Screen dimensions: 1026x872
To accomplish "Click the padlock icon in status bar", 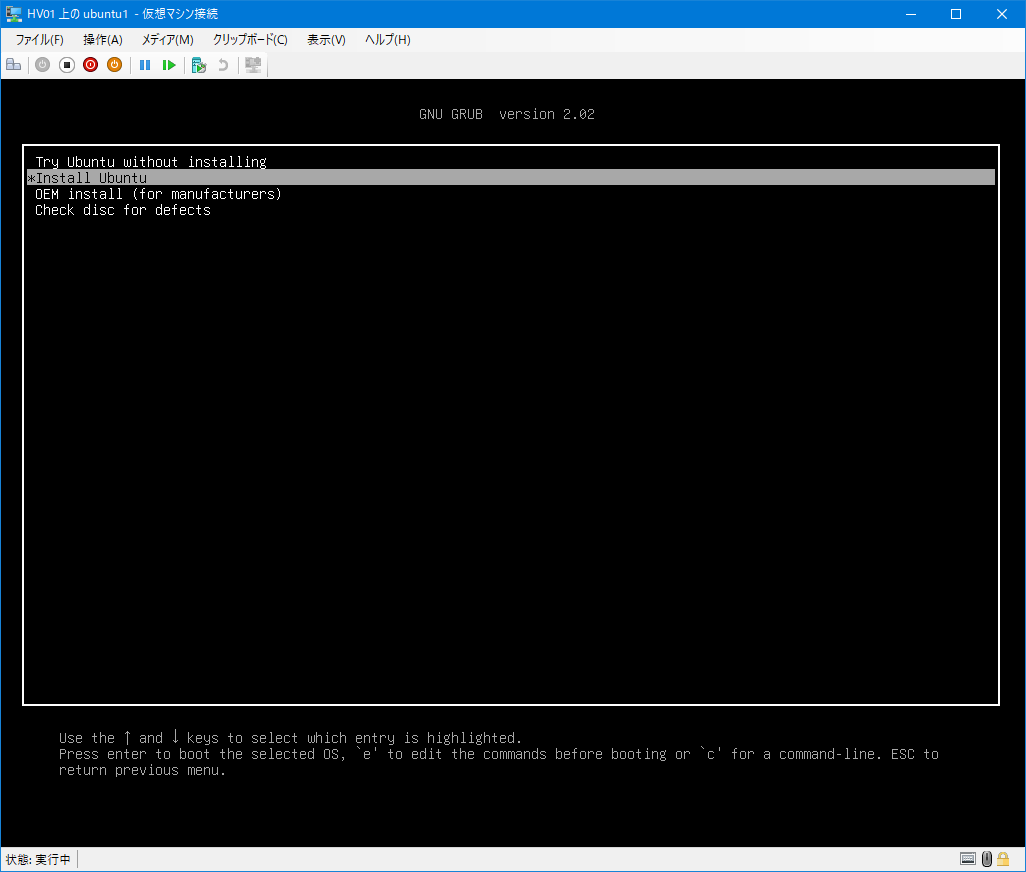I will tap(1006, 859).
